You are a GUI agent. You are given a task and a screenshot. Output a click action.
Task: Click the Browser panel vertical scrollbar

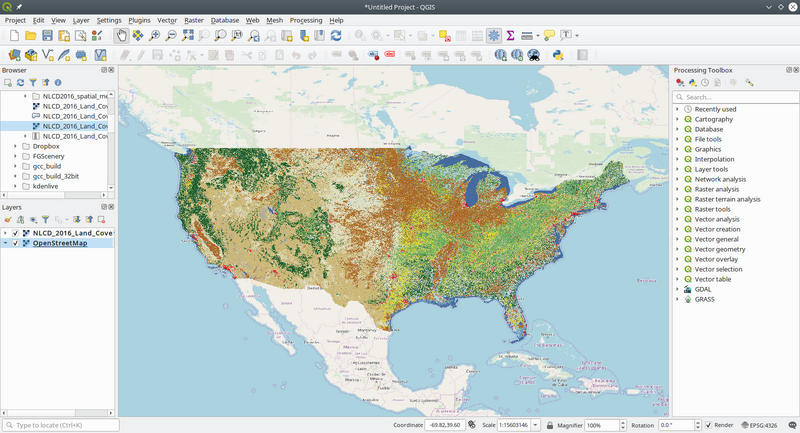coord(111,140)
